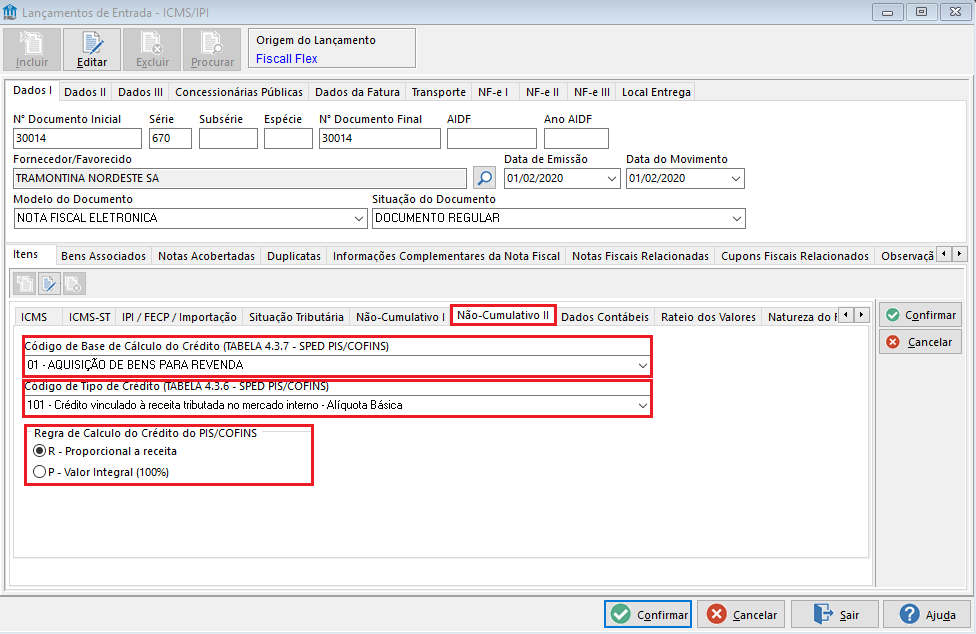976x634 pixels.
Task: Switch to Bens Associados tab
Action: point(103,256)
